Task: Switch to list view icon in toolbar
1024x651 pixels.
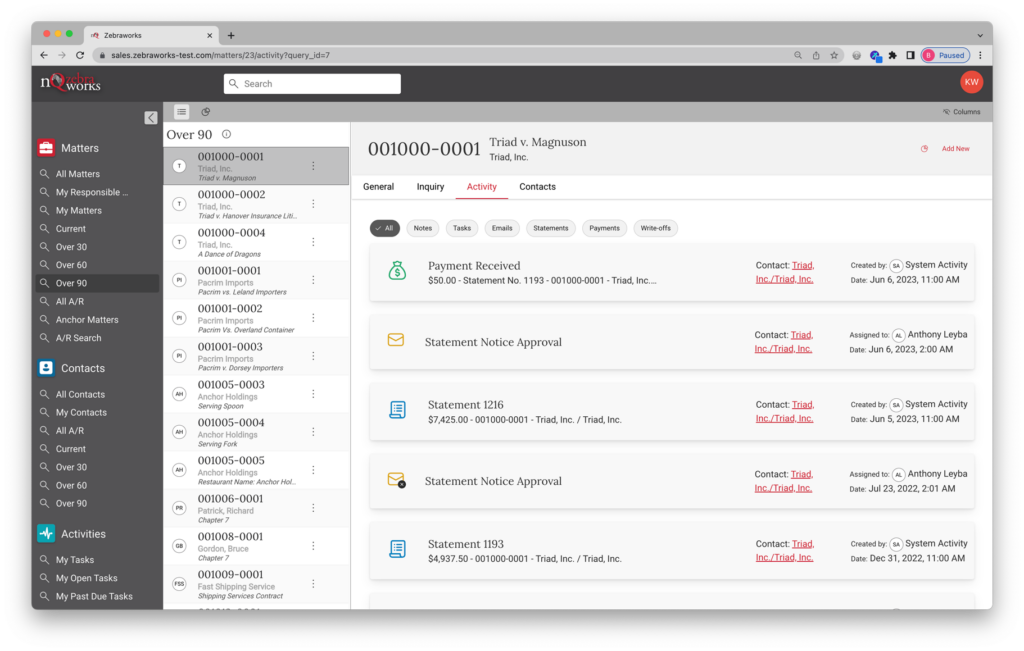Action: (x=181, y=112)
